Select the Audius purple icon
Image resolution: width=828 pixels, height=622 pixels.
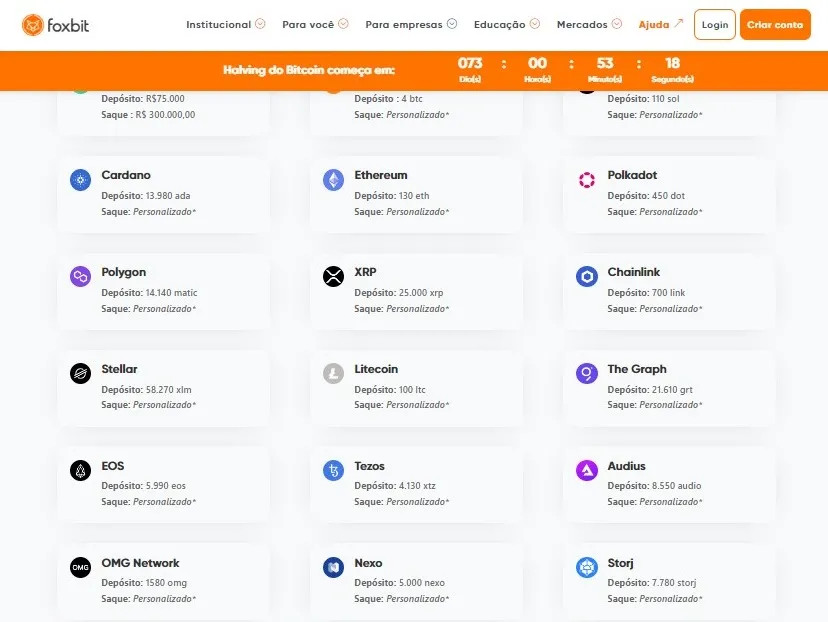coord(587,470)
